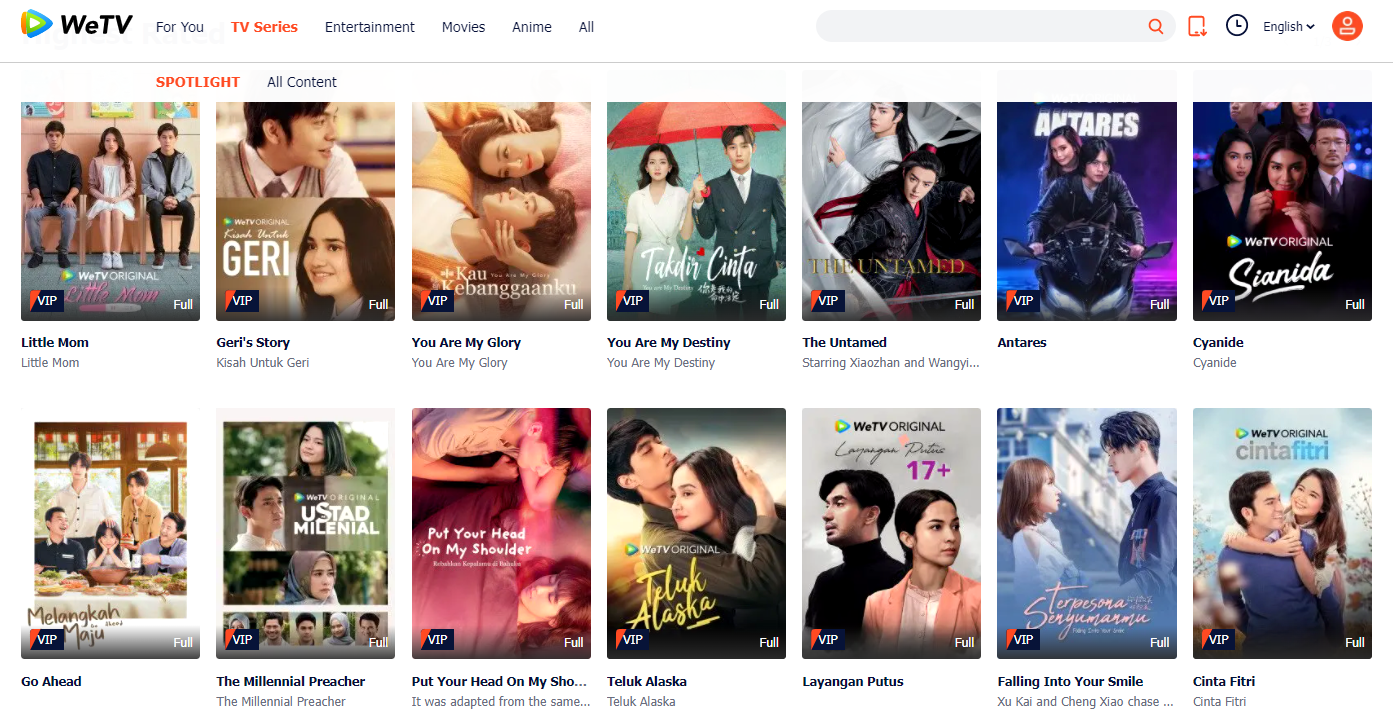Click the search magnifier icon

1156,27
